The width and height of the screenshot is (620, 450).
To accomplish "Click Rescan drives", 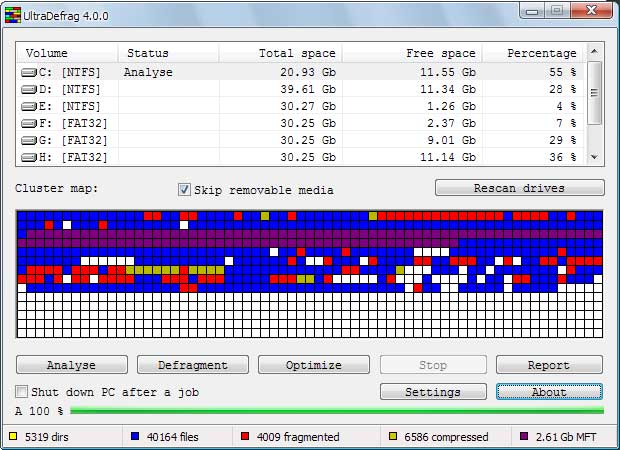I will point(520,188).
